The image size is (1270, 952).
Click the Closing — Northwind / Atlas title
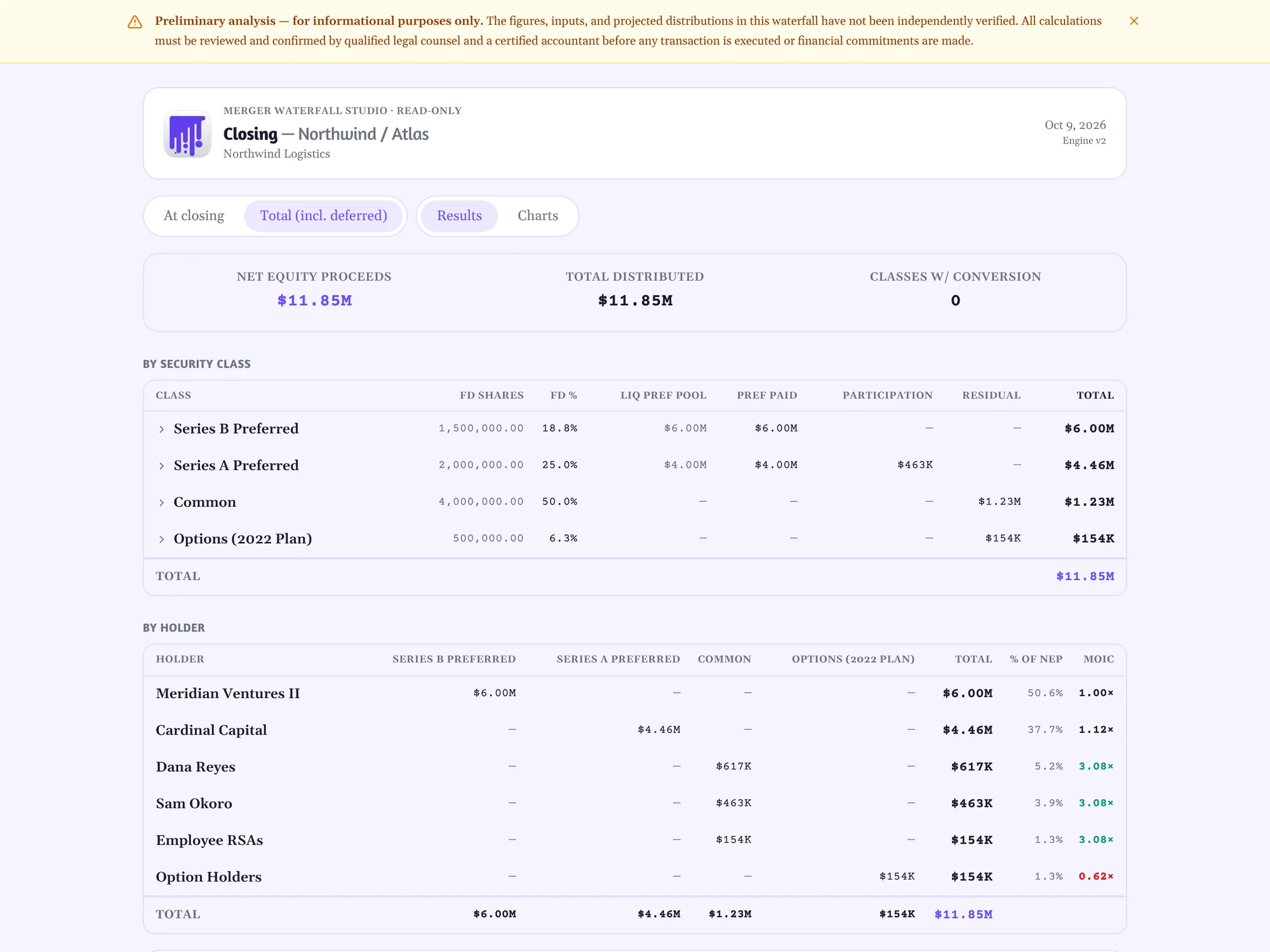click(x=326, y=135)
